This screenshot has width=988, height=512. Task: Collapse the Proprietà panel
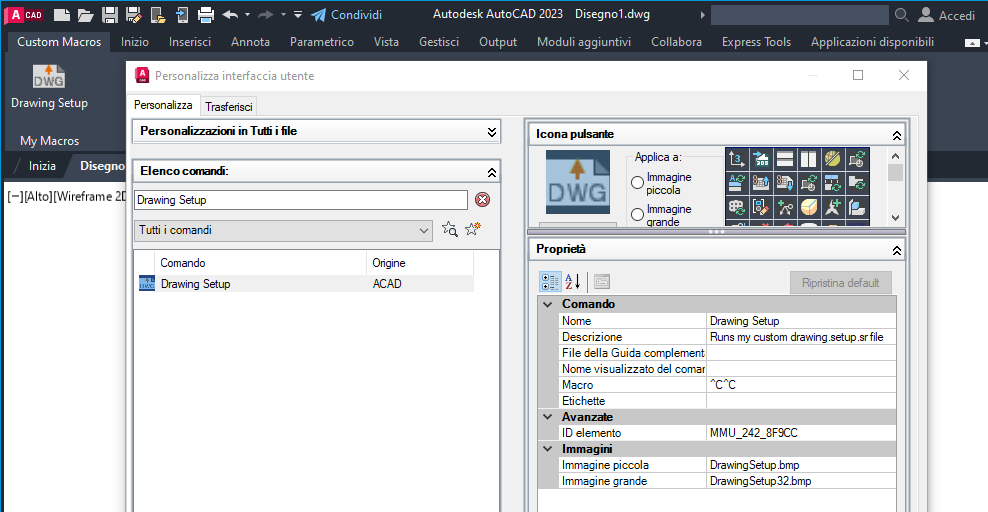click(897, 250)
